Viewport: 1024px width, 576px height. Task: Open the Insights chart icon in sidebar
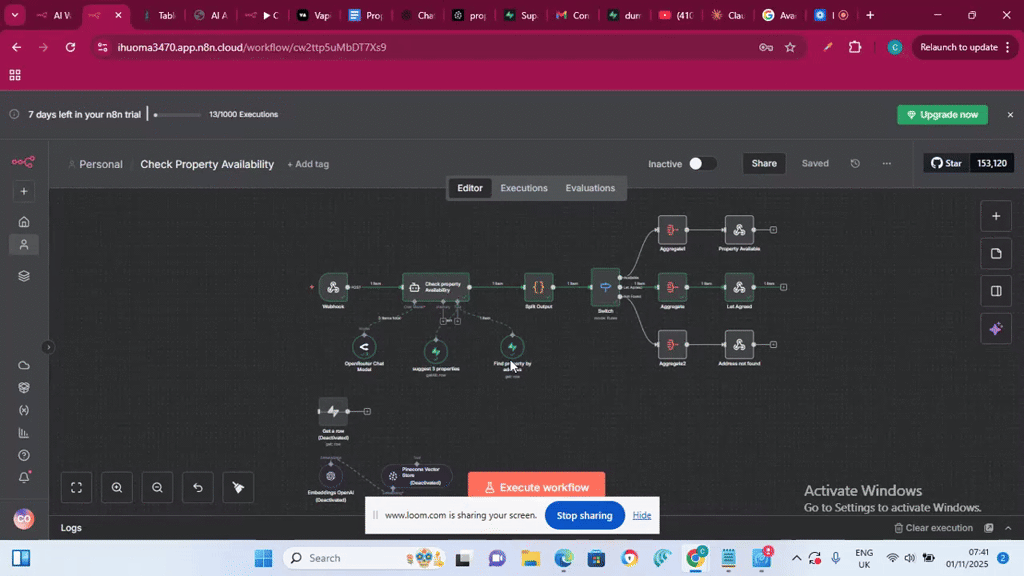click(x=24, y=433)
